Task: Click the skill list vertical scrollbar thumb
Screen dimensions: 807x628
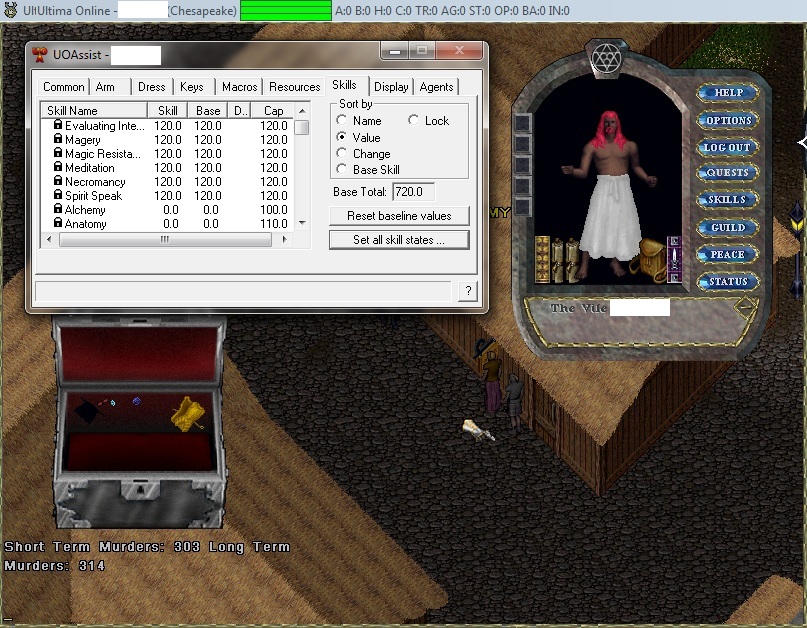Action: pos(302,127)
